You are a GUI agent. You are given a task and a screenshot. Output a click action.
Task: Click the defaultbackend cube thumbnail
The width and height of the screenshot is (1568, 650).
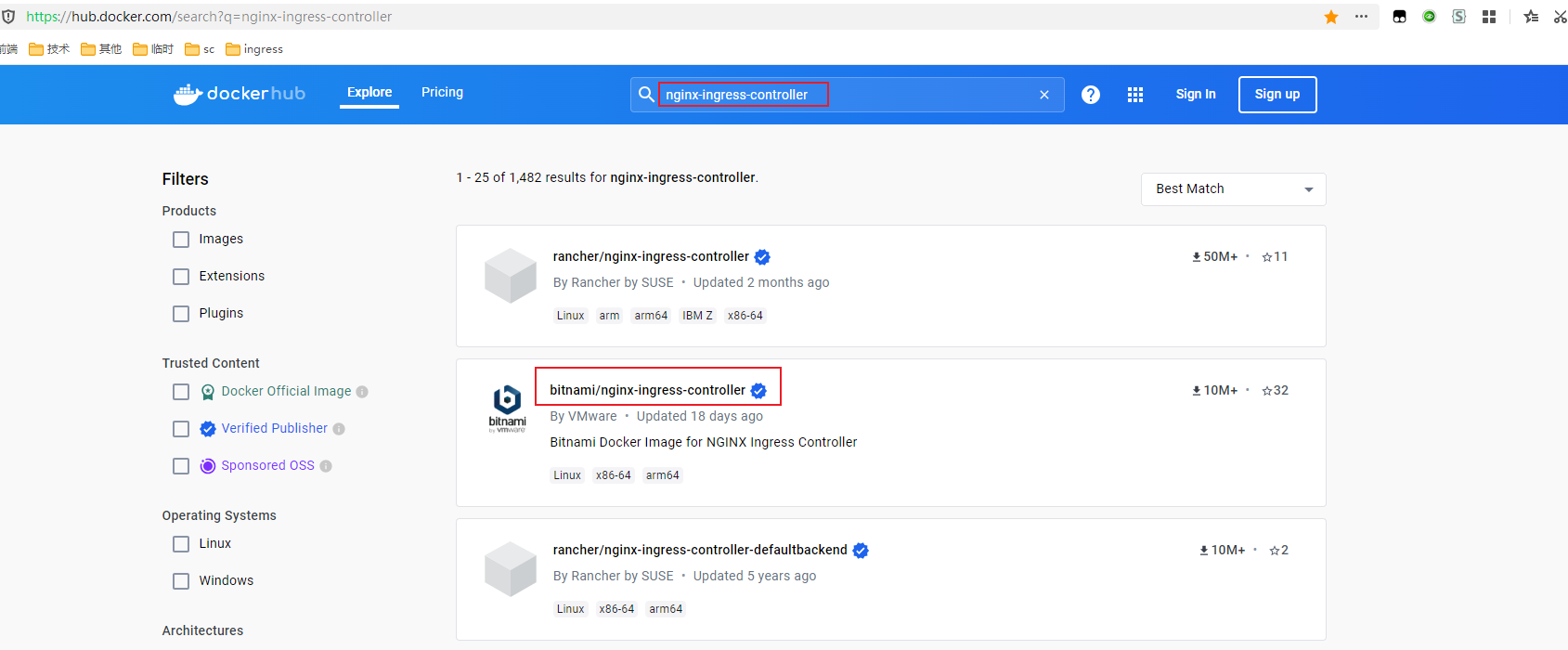511,569
